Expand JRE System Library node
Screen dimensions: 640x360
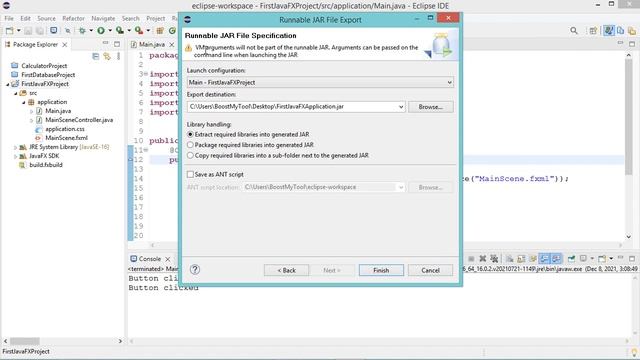point(16,147)
